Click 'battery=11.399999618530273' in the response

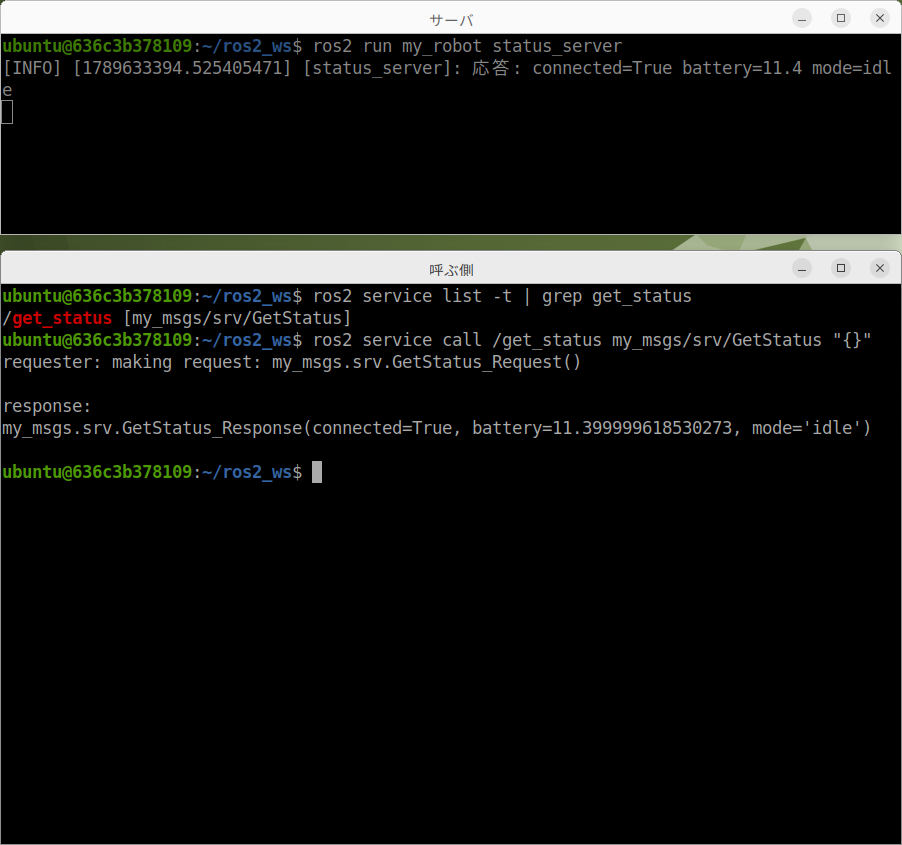[602, 428]
